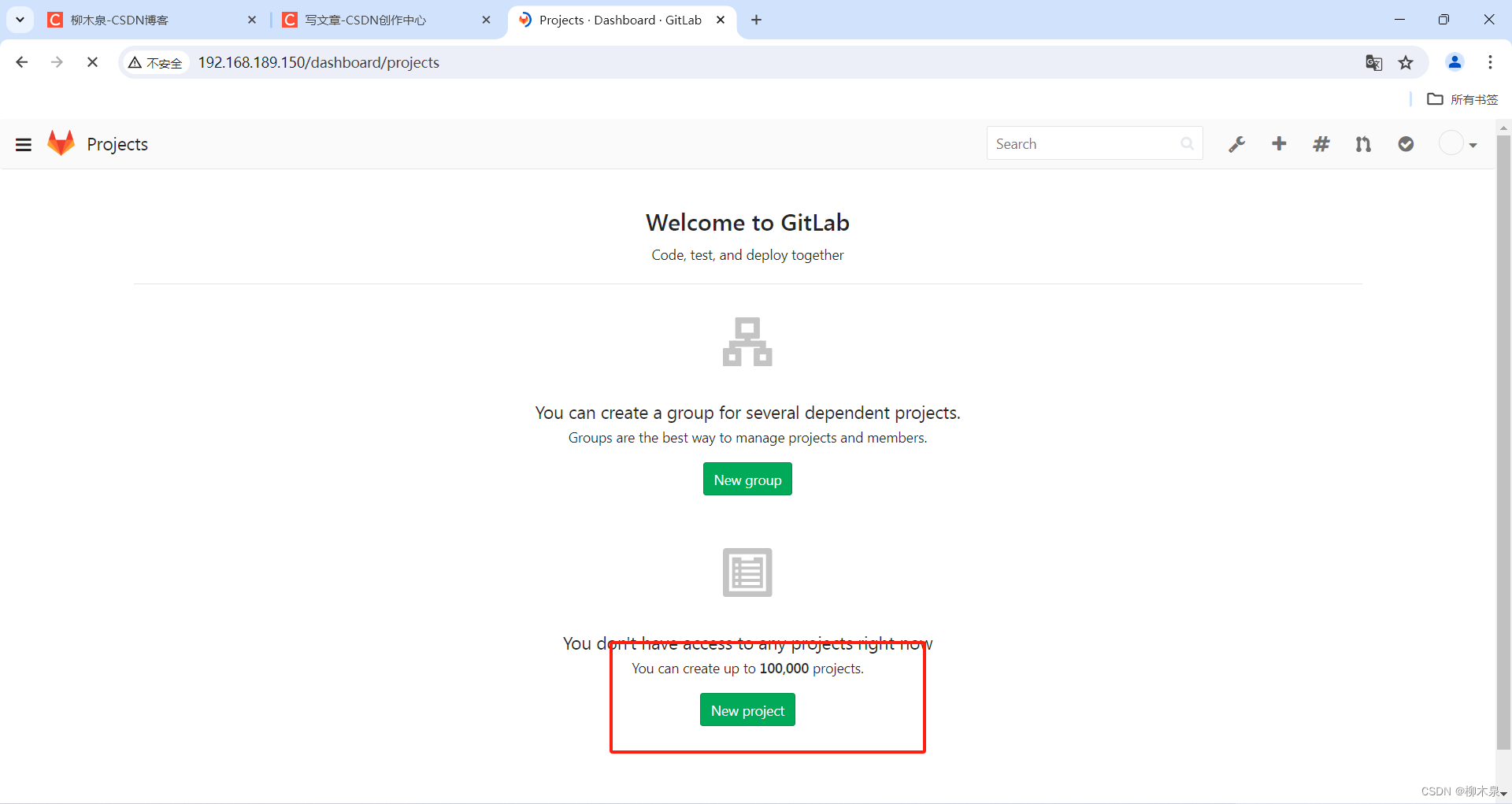This screenshot has height=804, width=1512.
Task: Go forward in browser history
Action: [57, 62]
